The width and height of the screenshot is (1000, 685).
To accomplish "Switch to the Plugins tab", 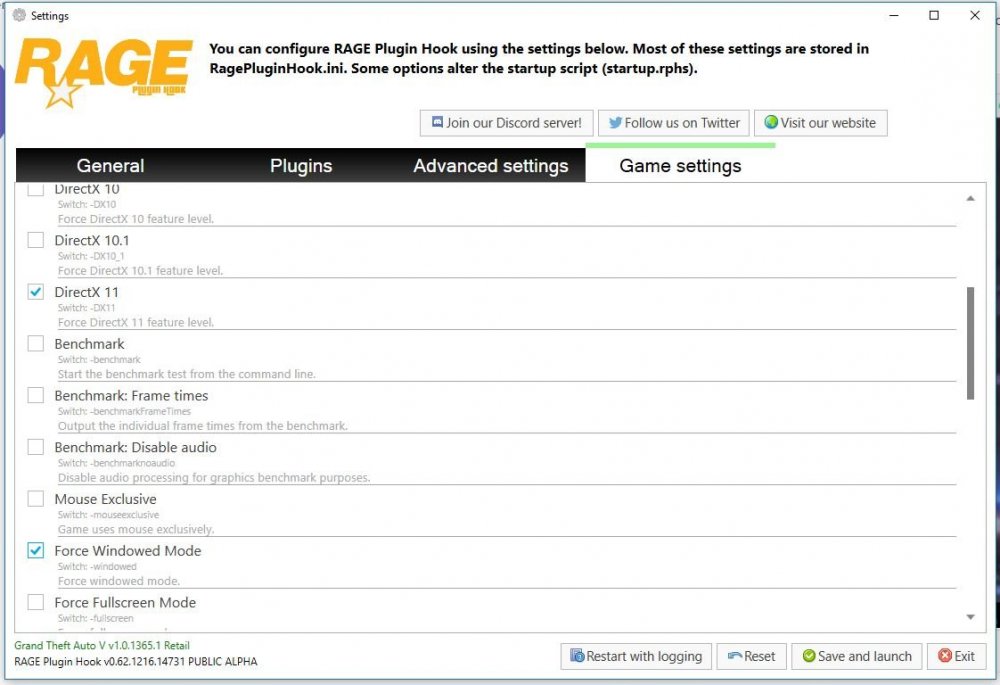I will pos(301,166).
